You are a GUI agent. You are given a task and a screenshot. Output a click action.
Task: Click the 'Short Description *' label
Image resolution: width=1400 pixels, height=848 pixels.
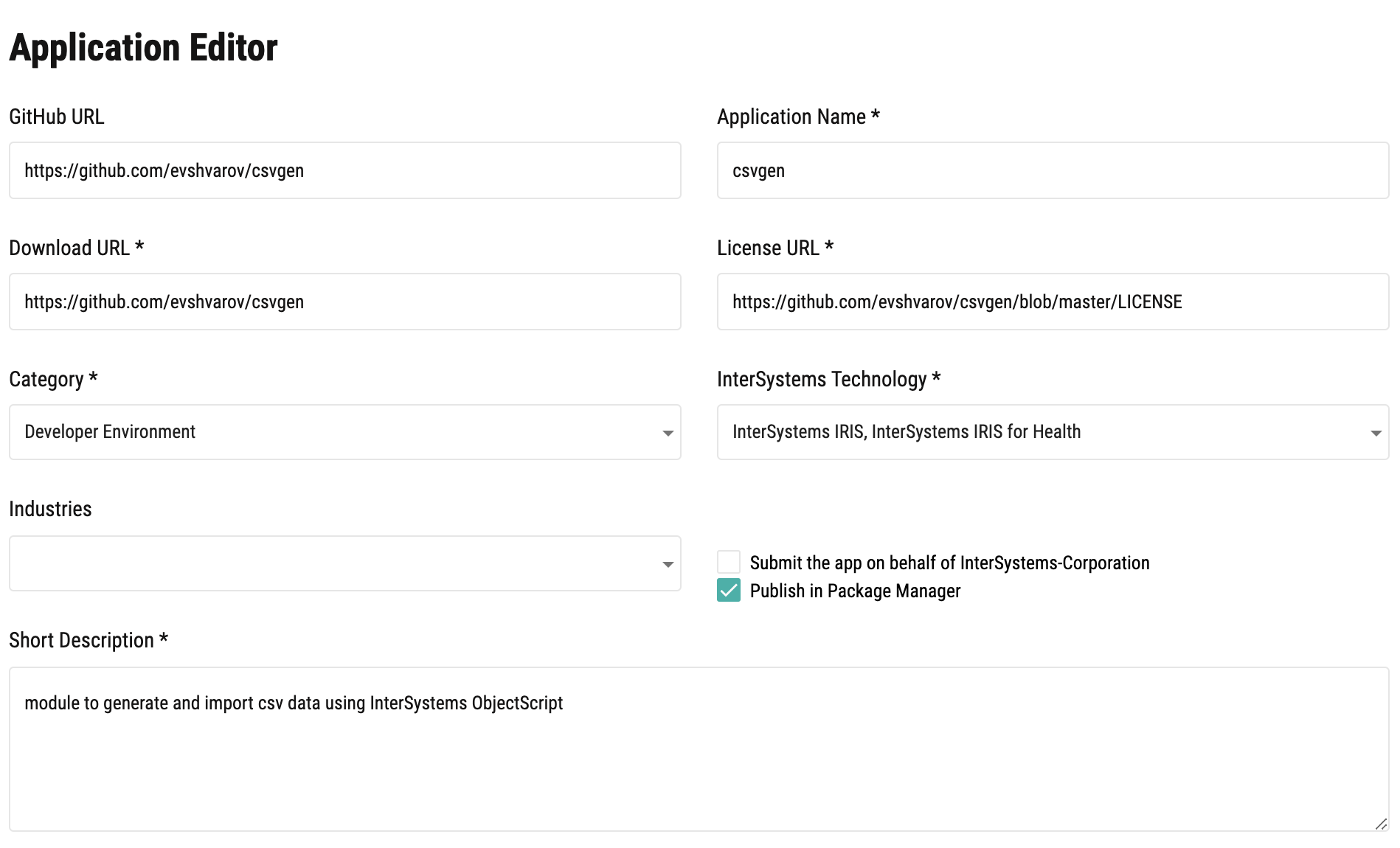tap(89, 640)
